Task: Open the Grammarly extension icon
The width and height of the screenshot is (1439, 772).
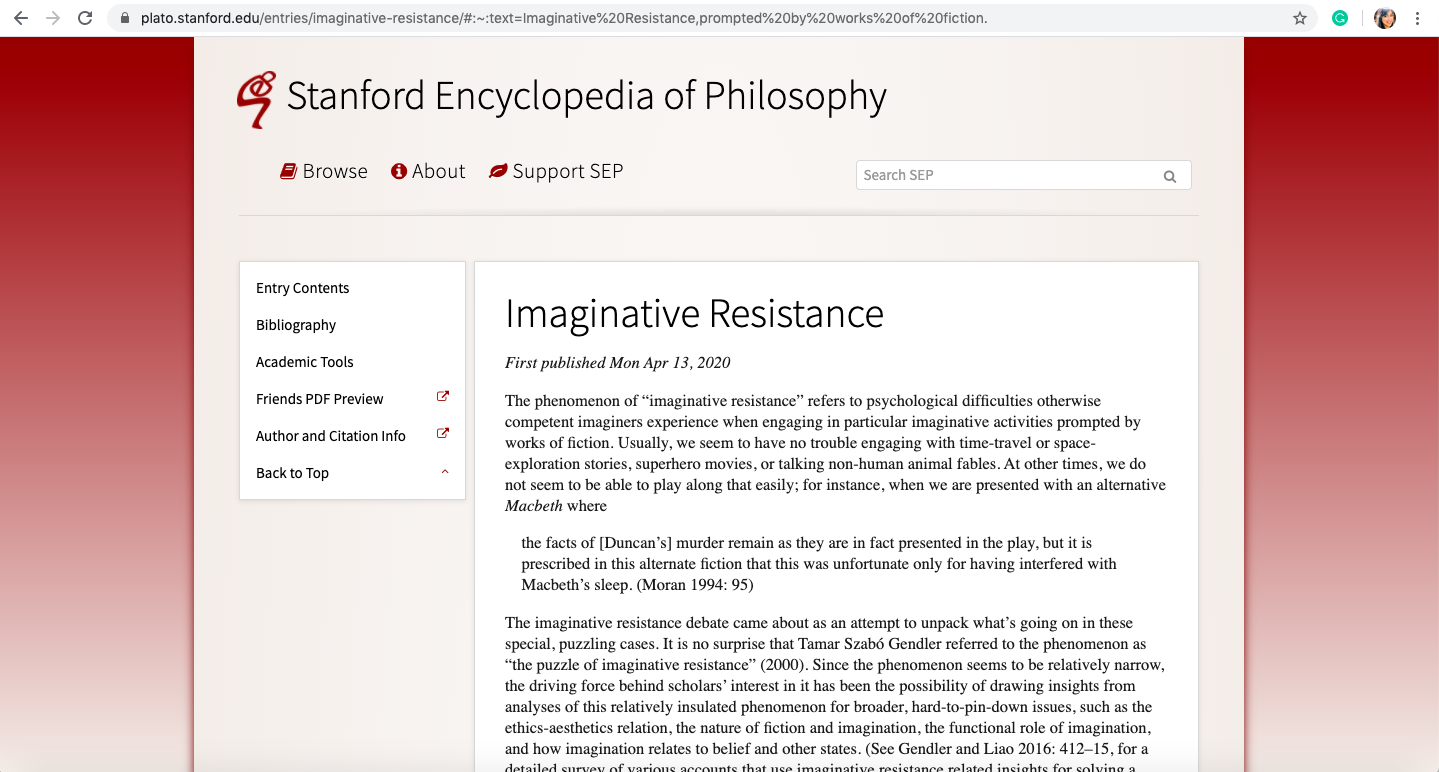Action: (1340, 18)
